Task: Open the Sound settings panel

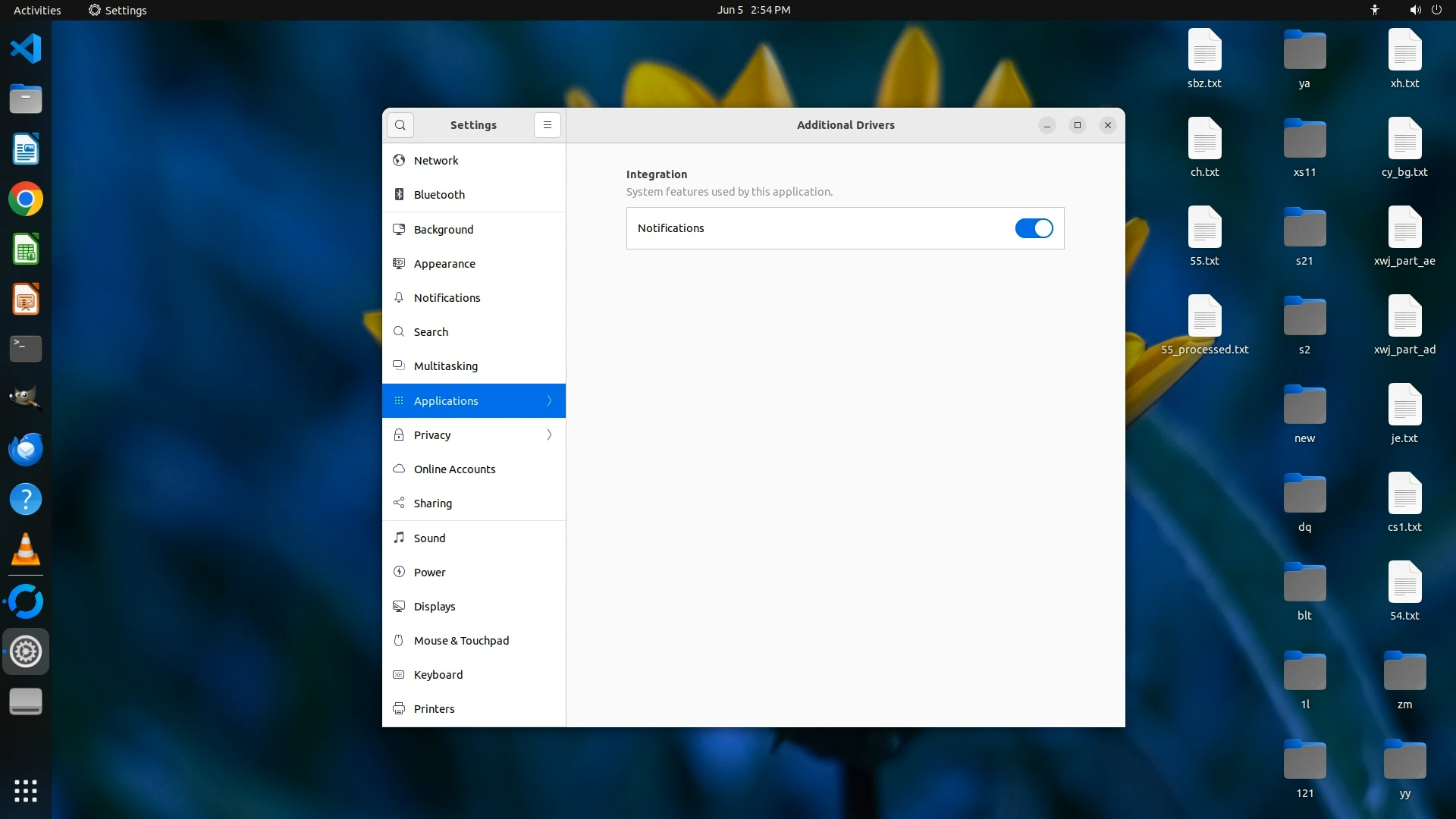Action: [x=429, y=538]
